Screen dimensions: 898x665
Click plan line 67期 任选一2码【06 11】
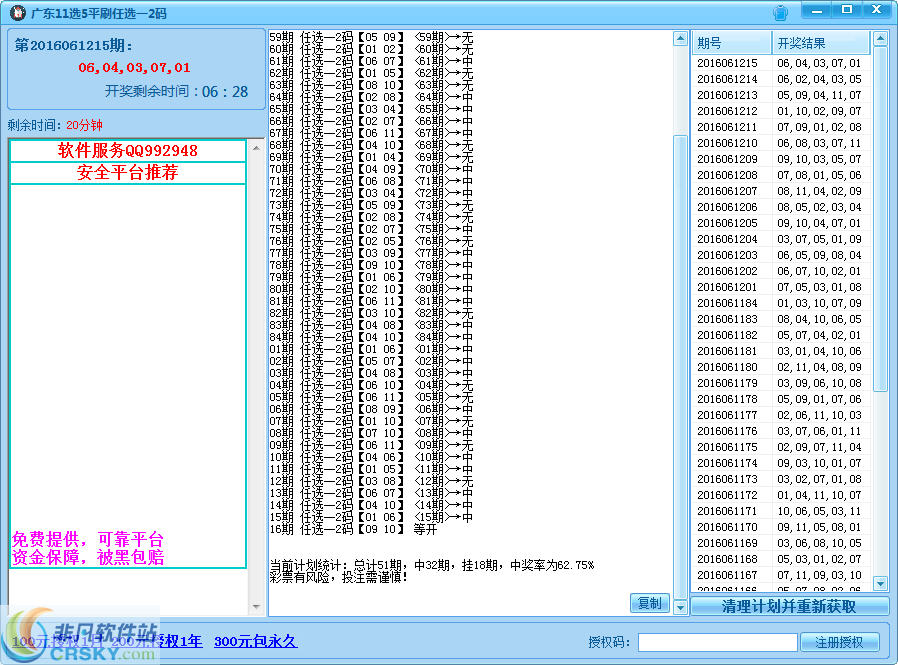tap(372, 133)
